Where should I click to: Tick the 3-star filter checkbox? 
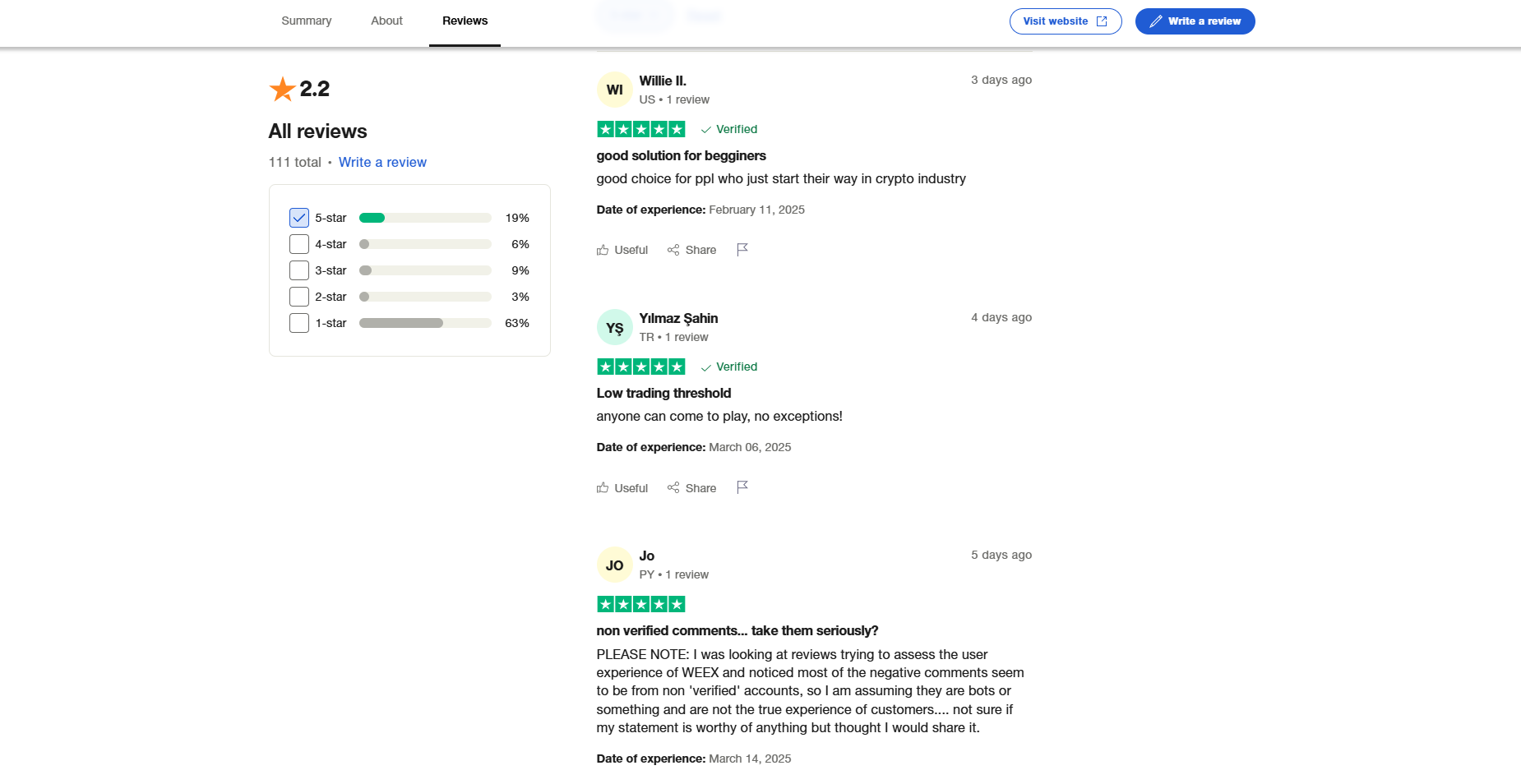299,270
